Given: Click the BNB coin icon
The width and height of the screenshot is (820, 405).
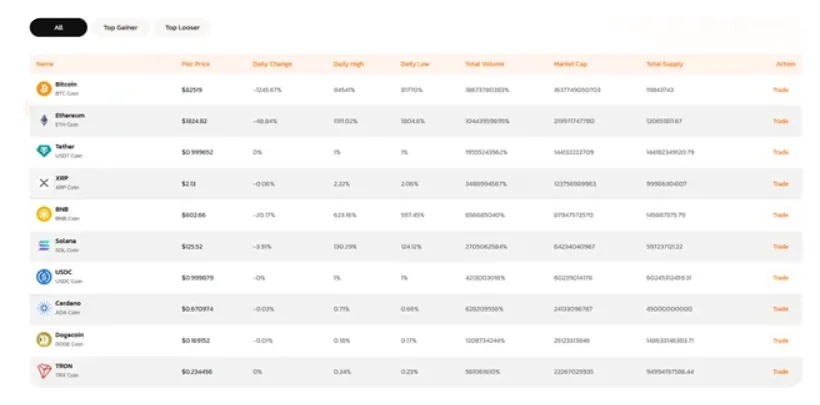Looking at the screenshot, I should tap(43, 214).
